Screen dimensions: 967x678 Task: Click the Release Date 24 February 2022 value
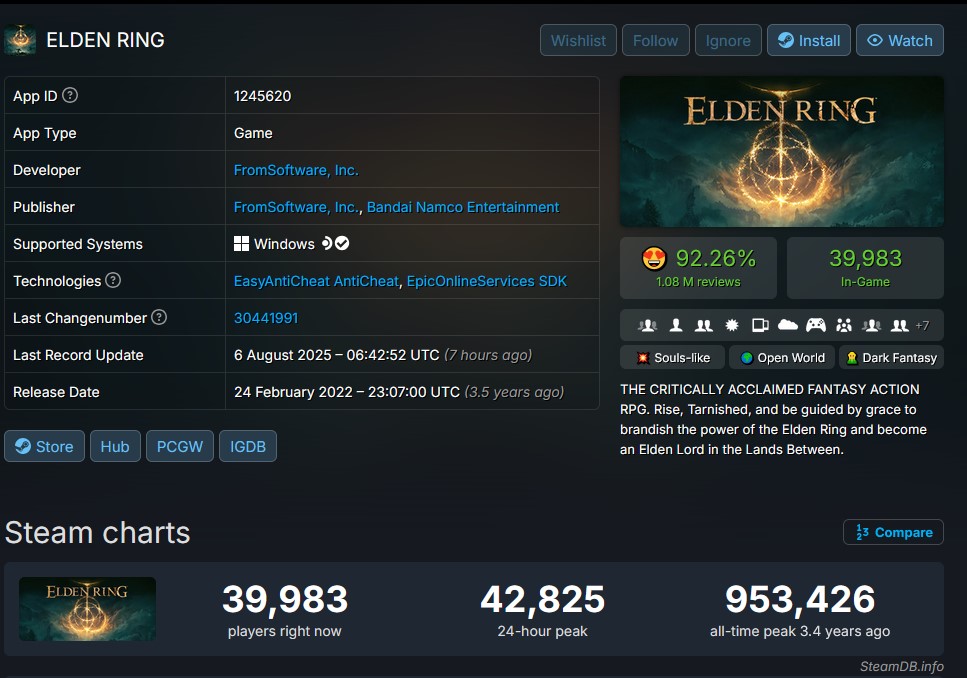(347, 392)
